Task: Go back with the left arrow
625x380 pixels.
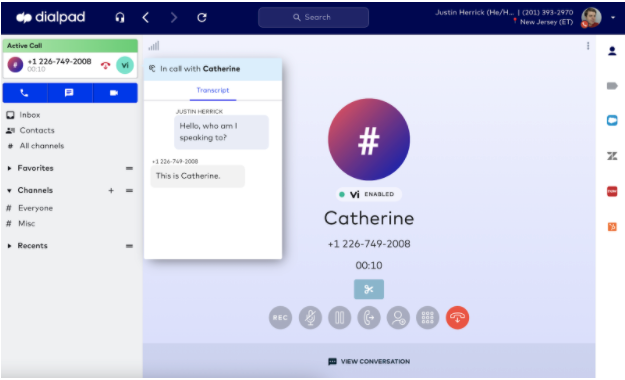Action: click(x=146, y=18)
